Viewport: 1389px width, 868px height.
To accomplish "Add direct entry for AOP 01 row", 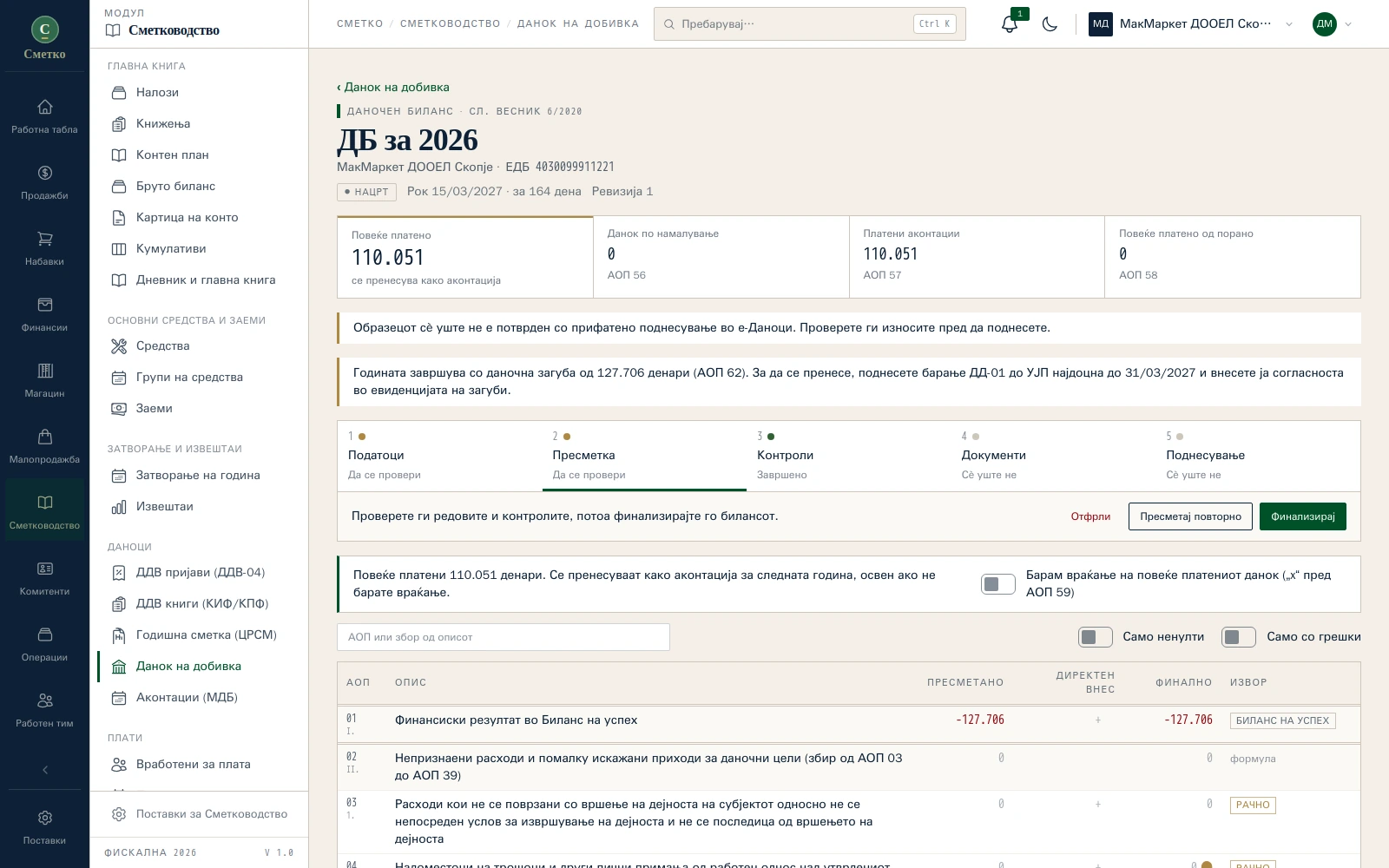I will tap(1097, 720).
